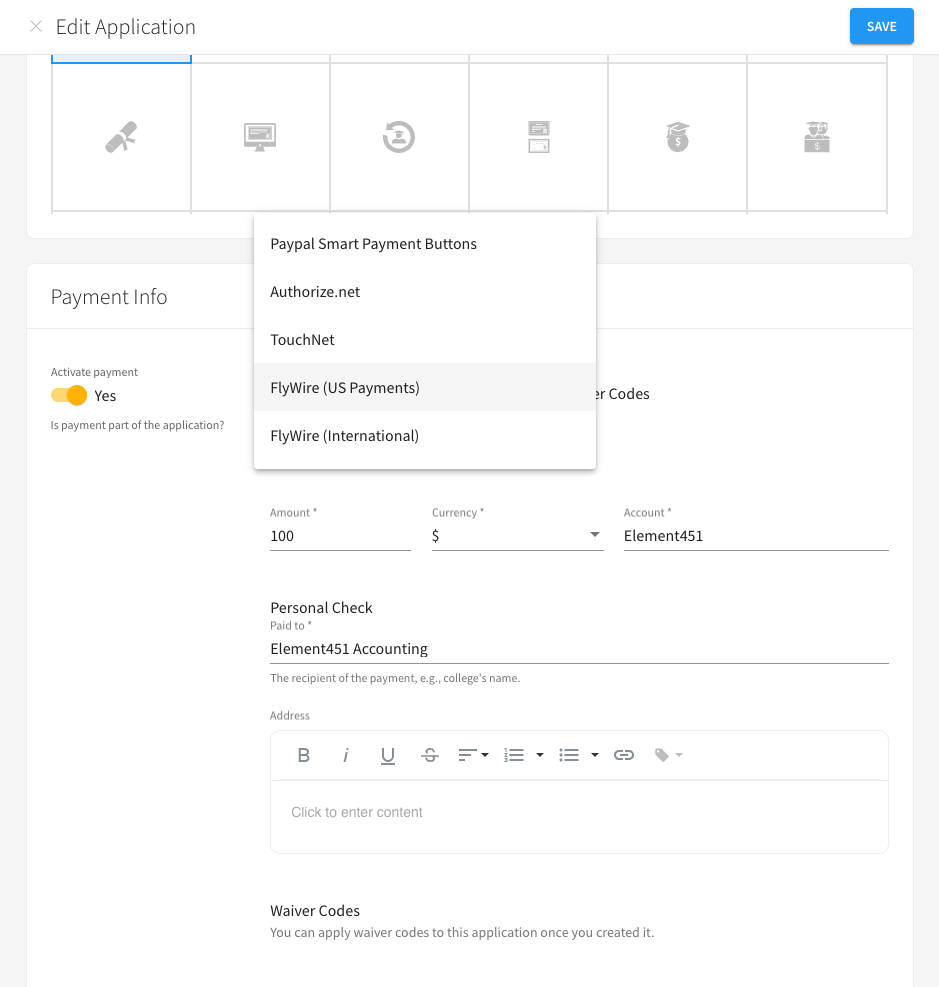This screenshot has height=987, width=939.
Task: Select the graduation cap with dollar icon
Action: (x=677, y=137)
